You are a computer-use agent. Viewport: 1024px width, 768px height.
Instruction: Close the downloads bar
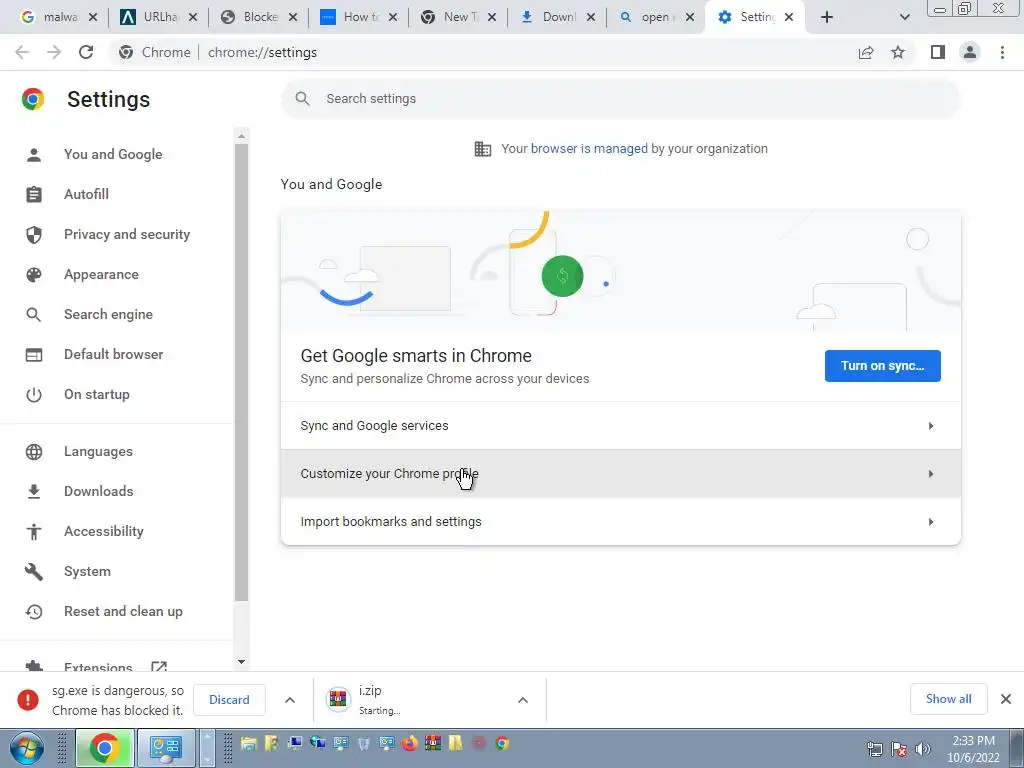click(1006, 699)
